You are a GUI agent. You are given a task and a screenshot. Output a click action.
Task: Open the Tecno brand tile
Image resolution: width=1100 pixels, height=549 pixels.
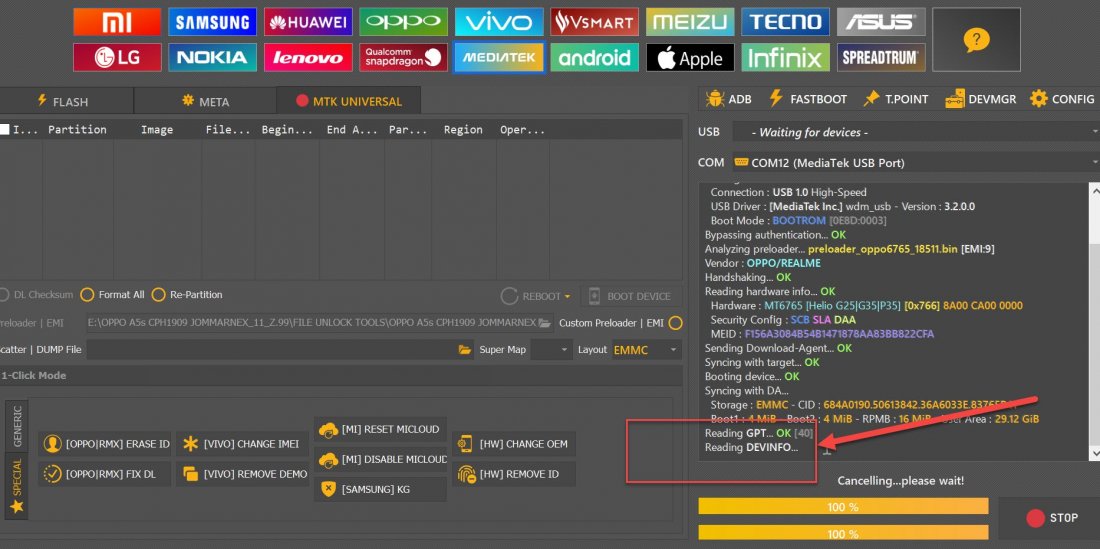coord(785,22)
